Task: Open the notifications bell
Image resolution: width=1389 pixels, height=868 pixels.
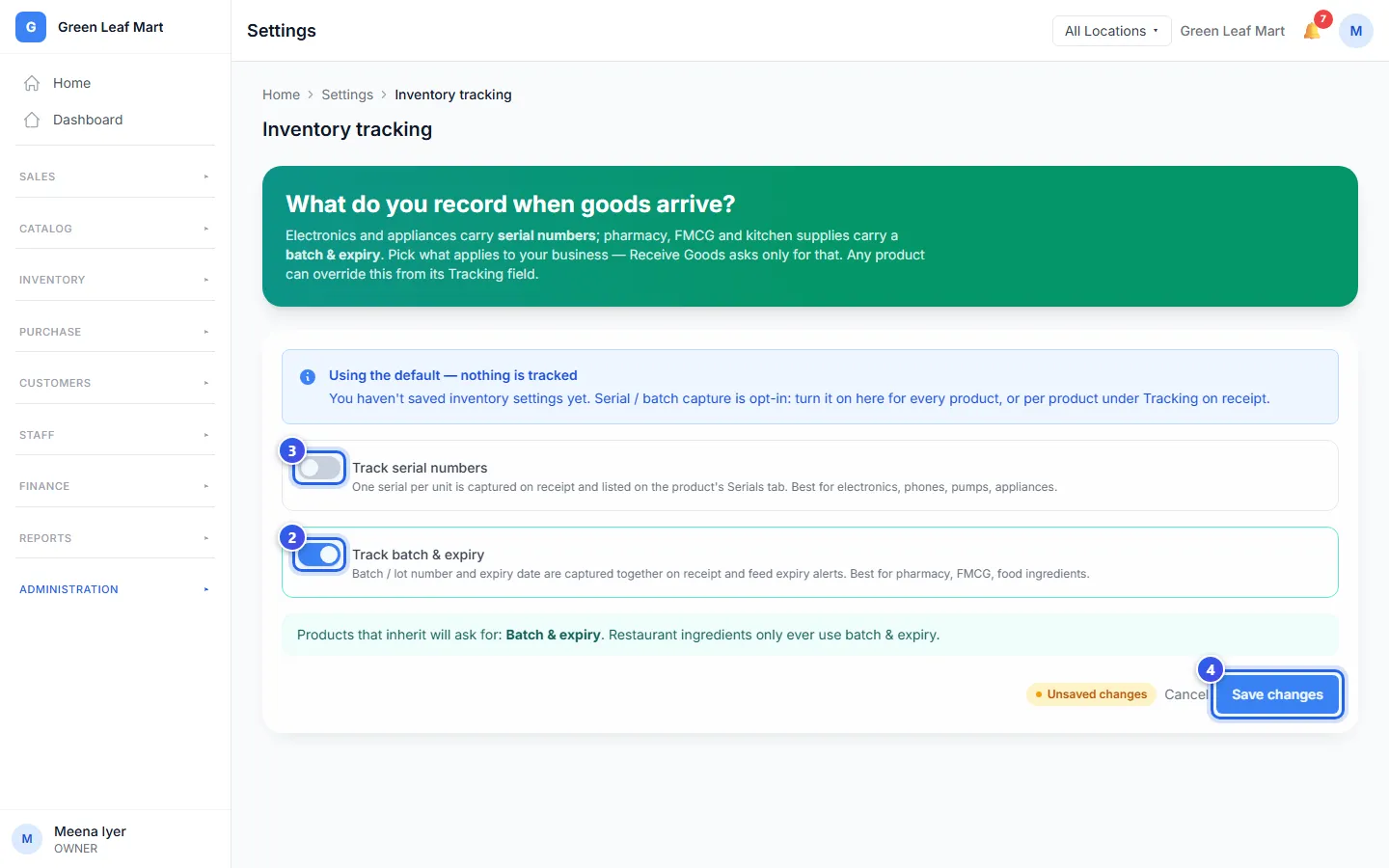Action: [x=1312, y=31]
